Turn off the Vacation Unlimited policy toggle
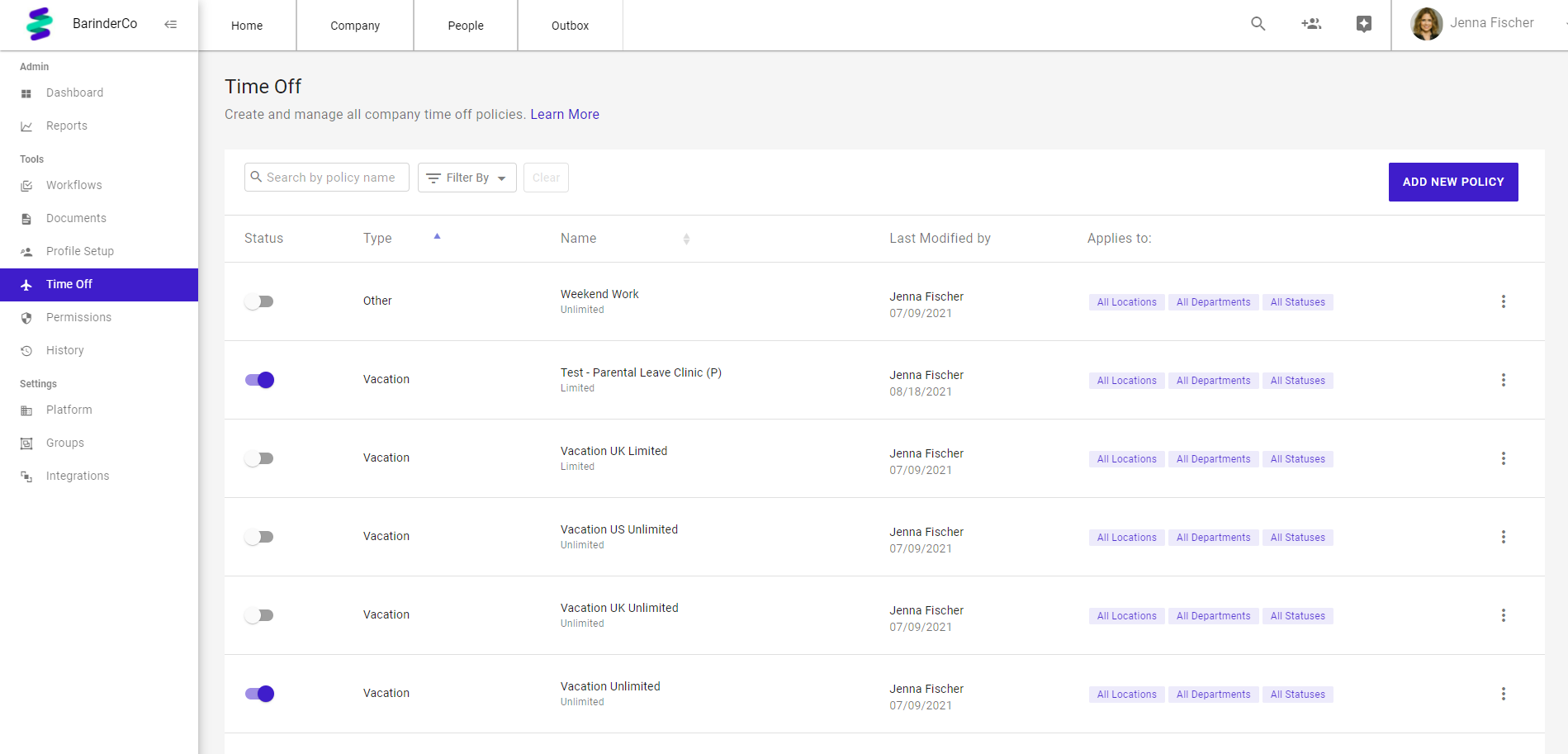This screenshot has width=1568, height=754. (x=259, y=694)
